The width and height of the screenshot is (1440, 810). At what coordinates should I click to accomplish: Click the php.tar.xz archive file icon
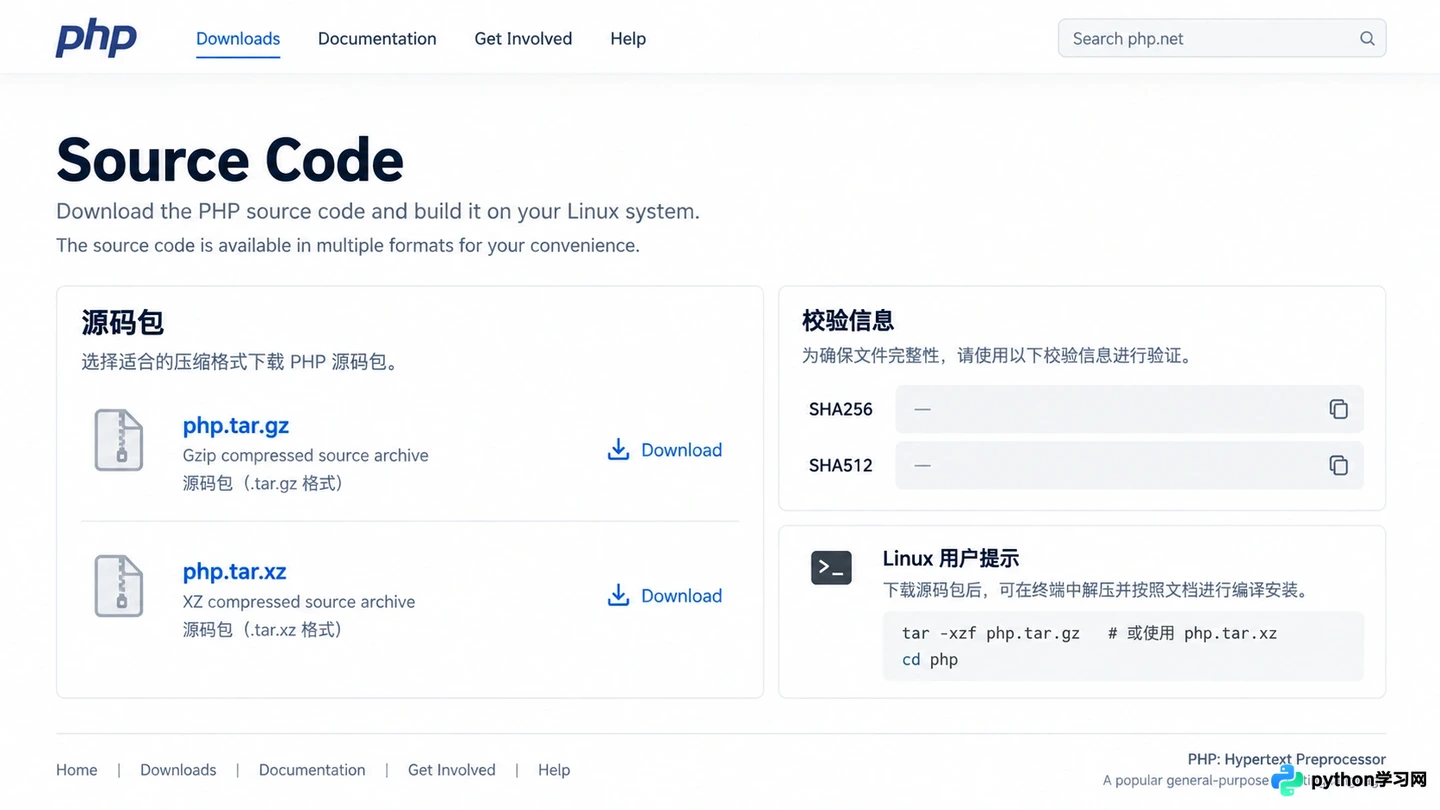click(x=119, y=586)
